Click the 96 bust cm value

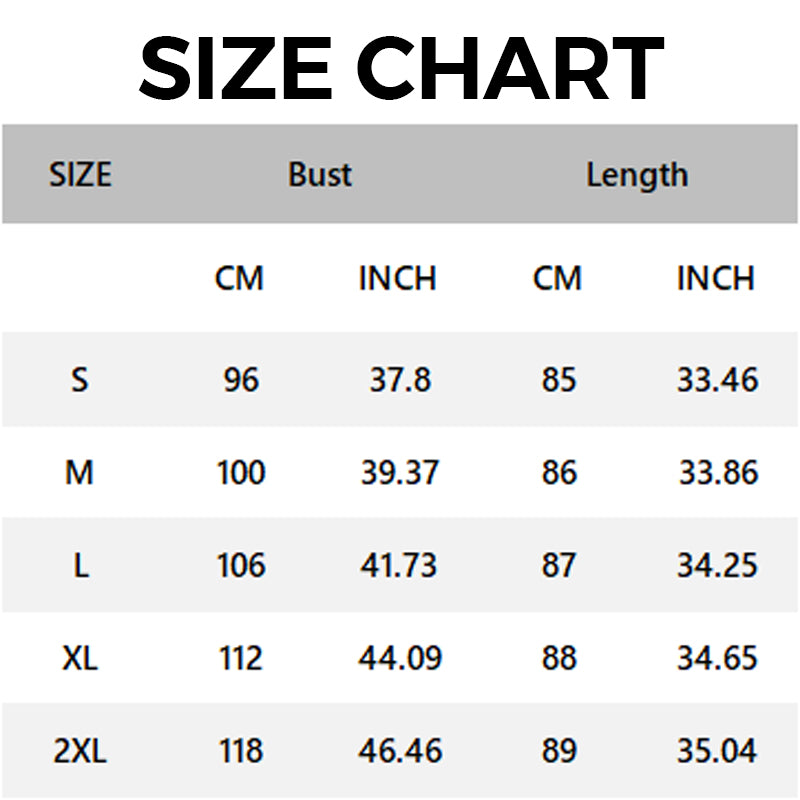(x=241, y=380)
